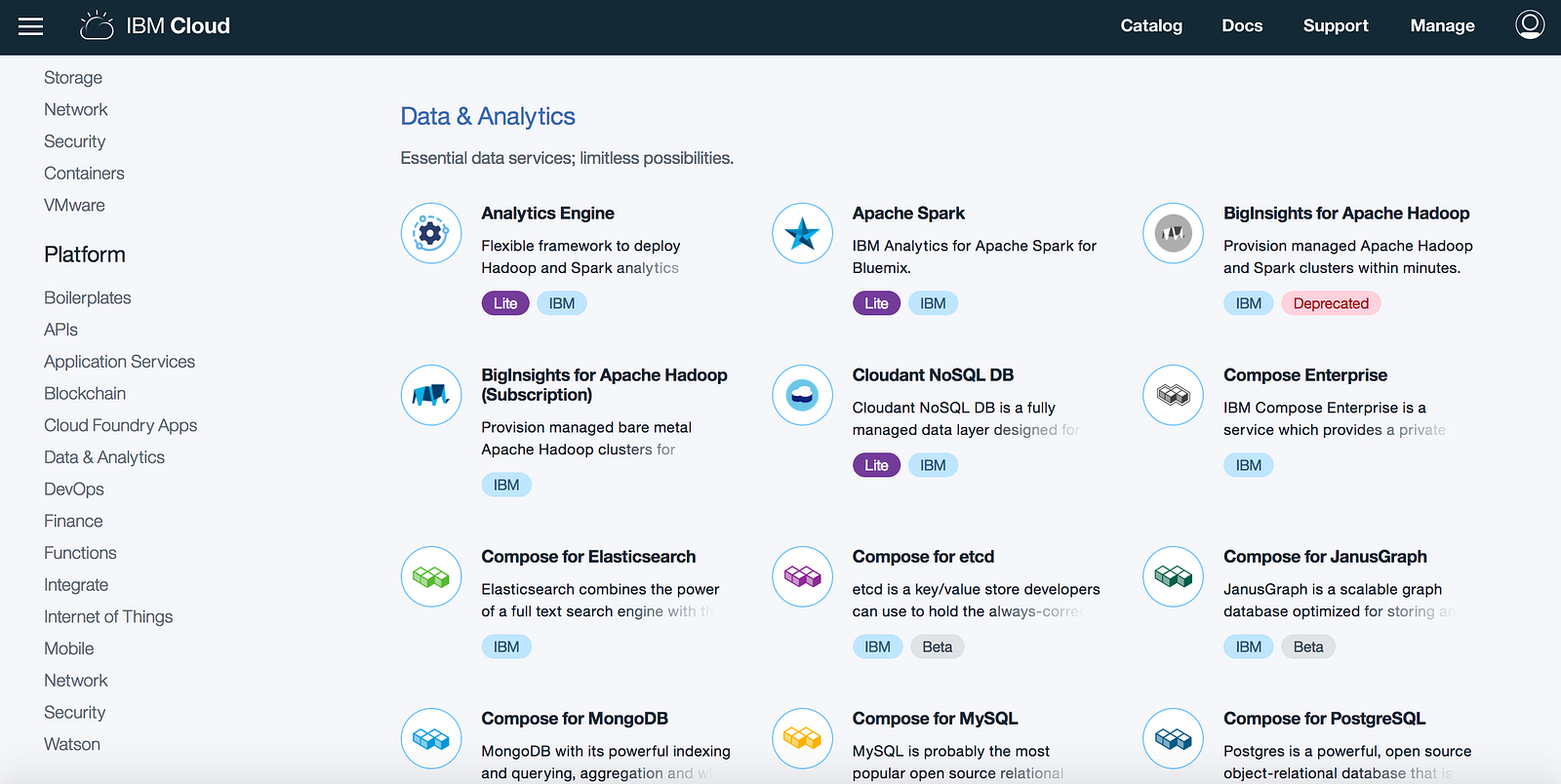Select Application Services in the sidebar

pos(119,362)
